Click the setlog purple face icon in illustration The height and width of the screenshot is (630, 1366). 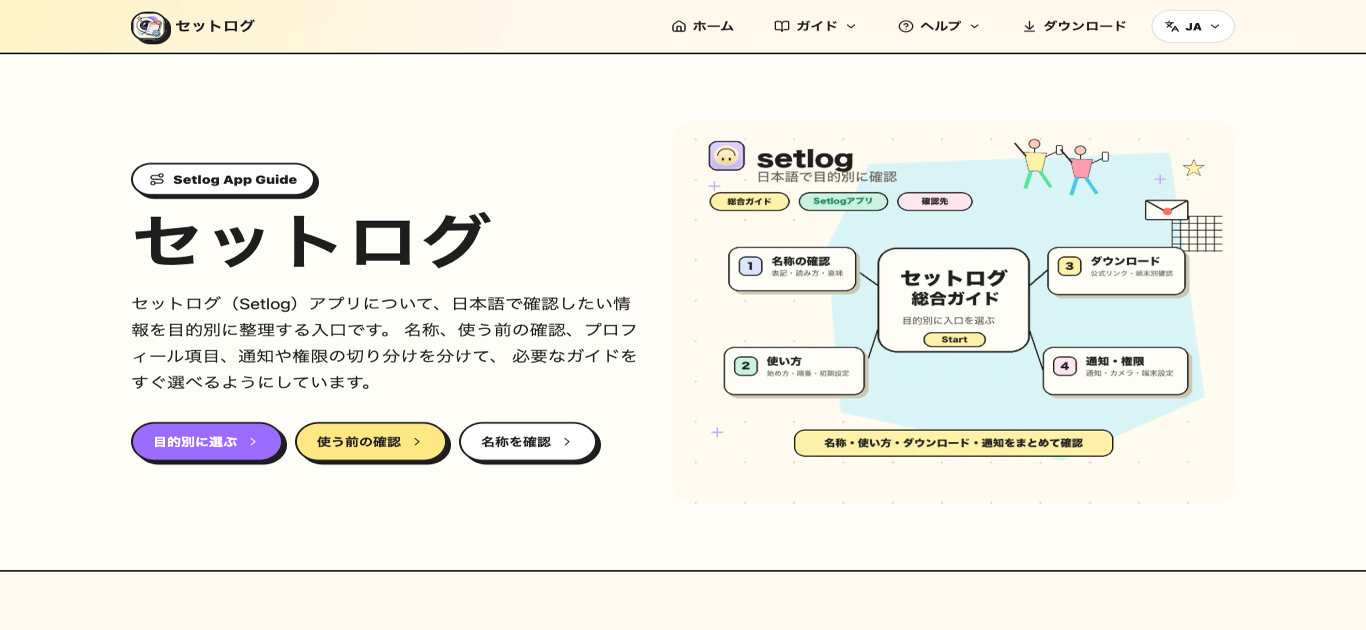[x=727, y=156]
